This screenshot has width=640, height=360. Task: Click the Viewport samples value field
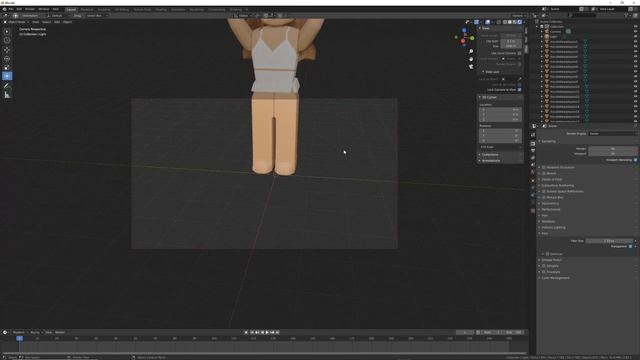pyautogui.click(x=613, y=154)
